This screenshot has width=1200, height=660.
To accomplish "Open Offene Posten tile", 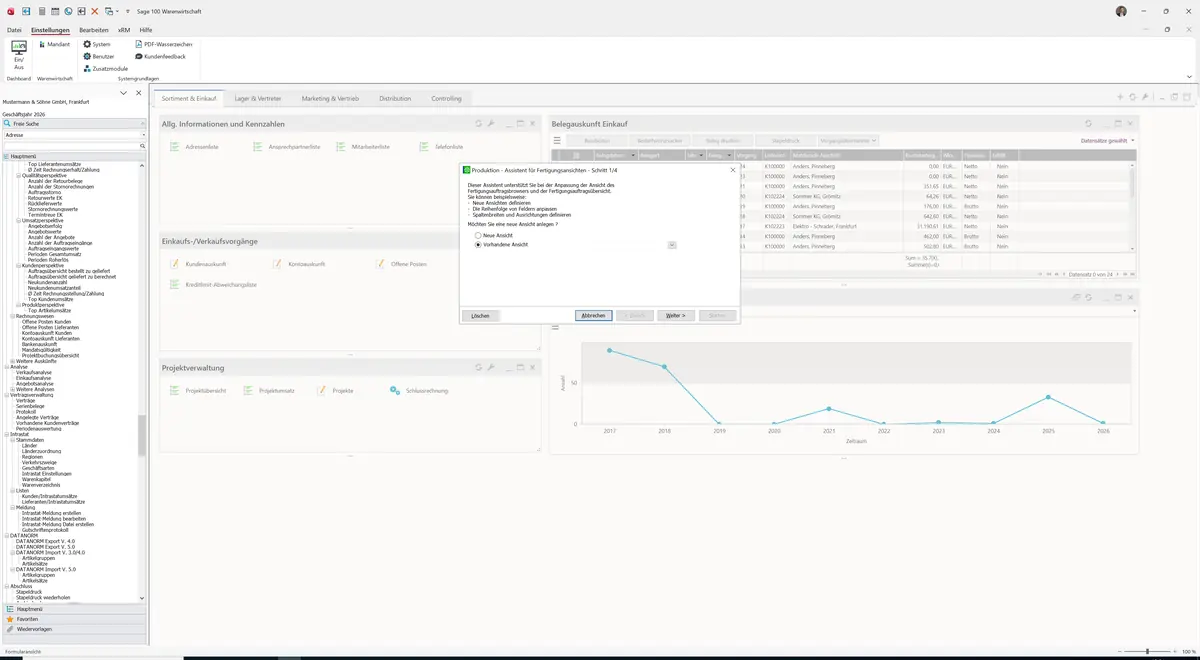I will pyautogui.click(x=401, y=264).
